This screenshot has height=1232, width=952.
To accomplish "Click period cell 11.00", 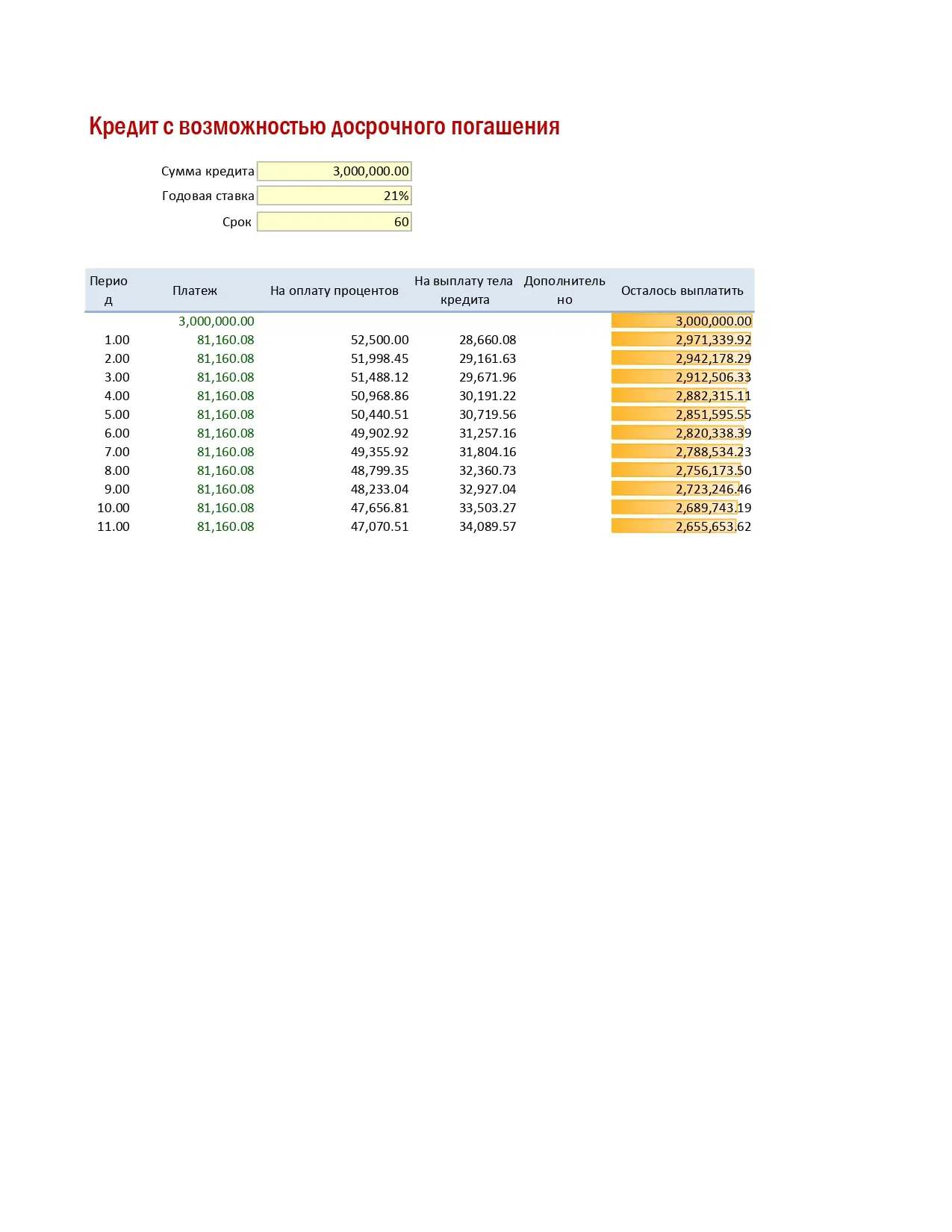I will click(x=113, y=526).
